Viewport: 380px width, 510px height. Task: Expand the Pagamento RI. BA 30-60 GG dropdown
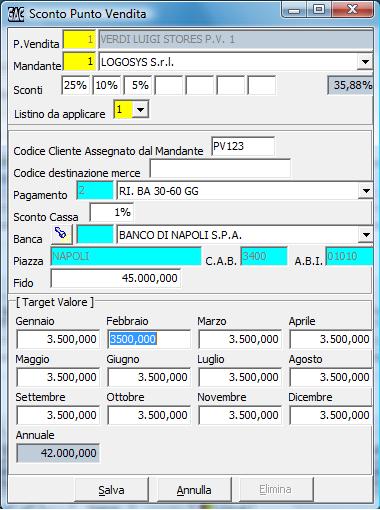(366, 191)
